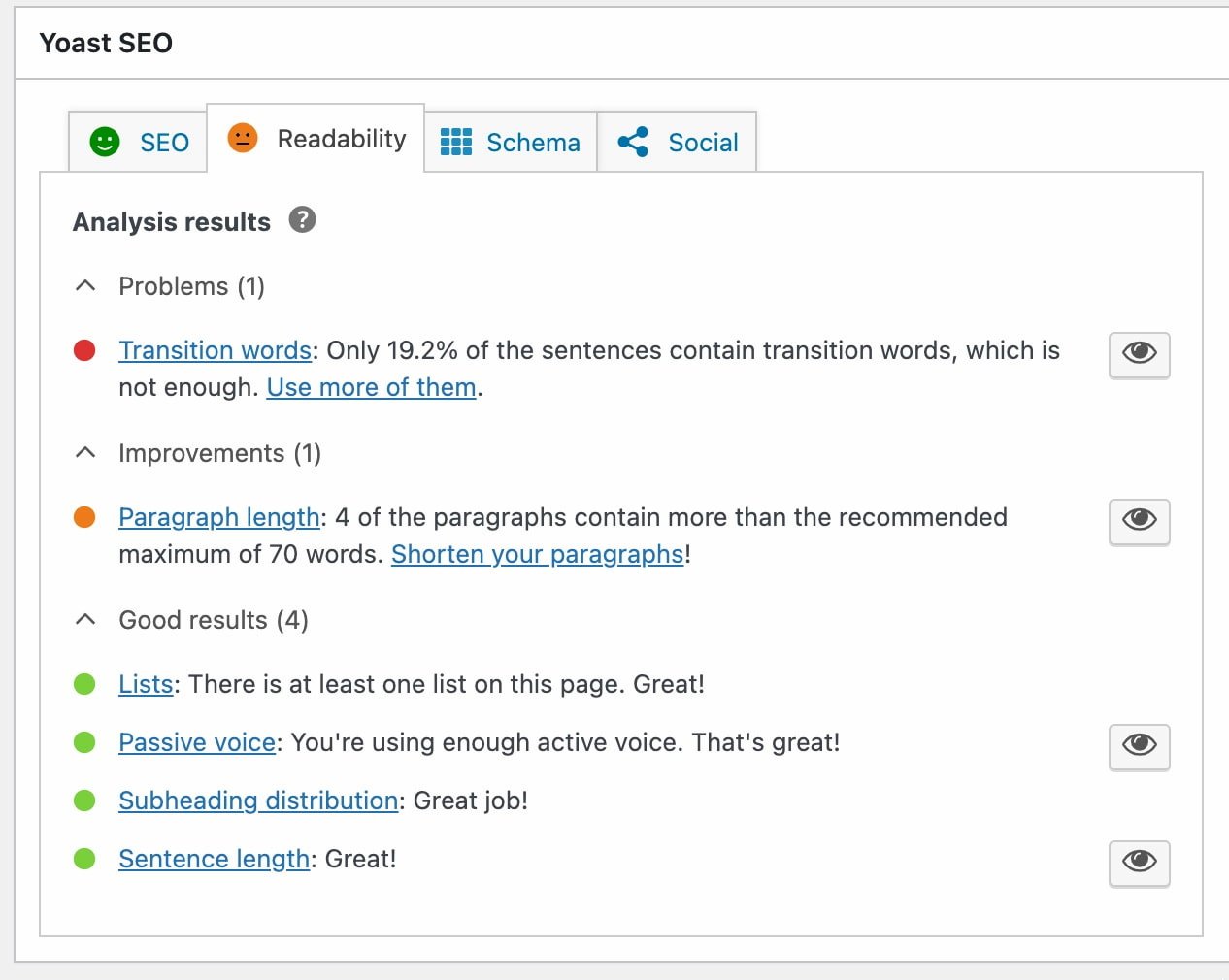1229x980 pixels.
Task: Collapse the Good results (4) section
Action: 85,620
